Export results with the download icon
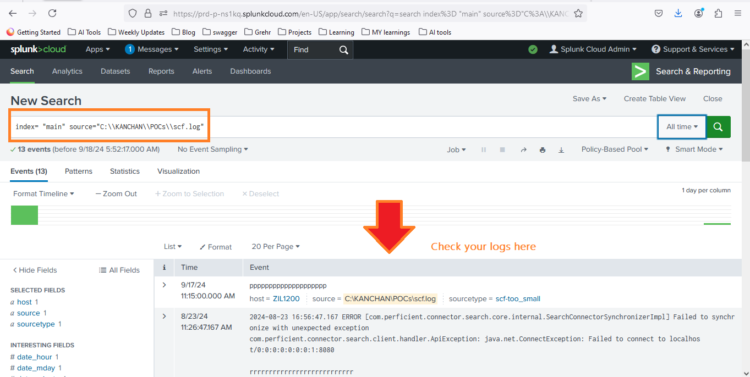Screen dimensions: 750x377 (x=561, y=150)
